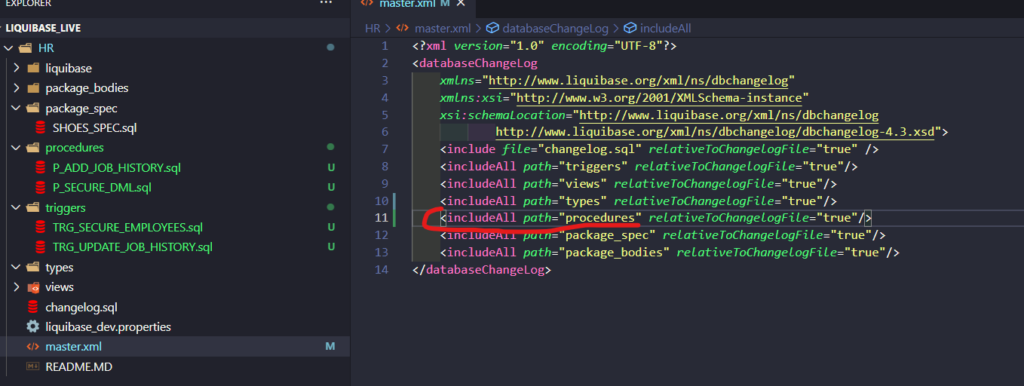
Task: Click the changelog.sql database icon
Action: point(33,307)
